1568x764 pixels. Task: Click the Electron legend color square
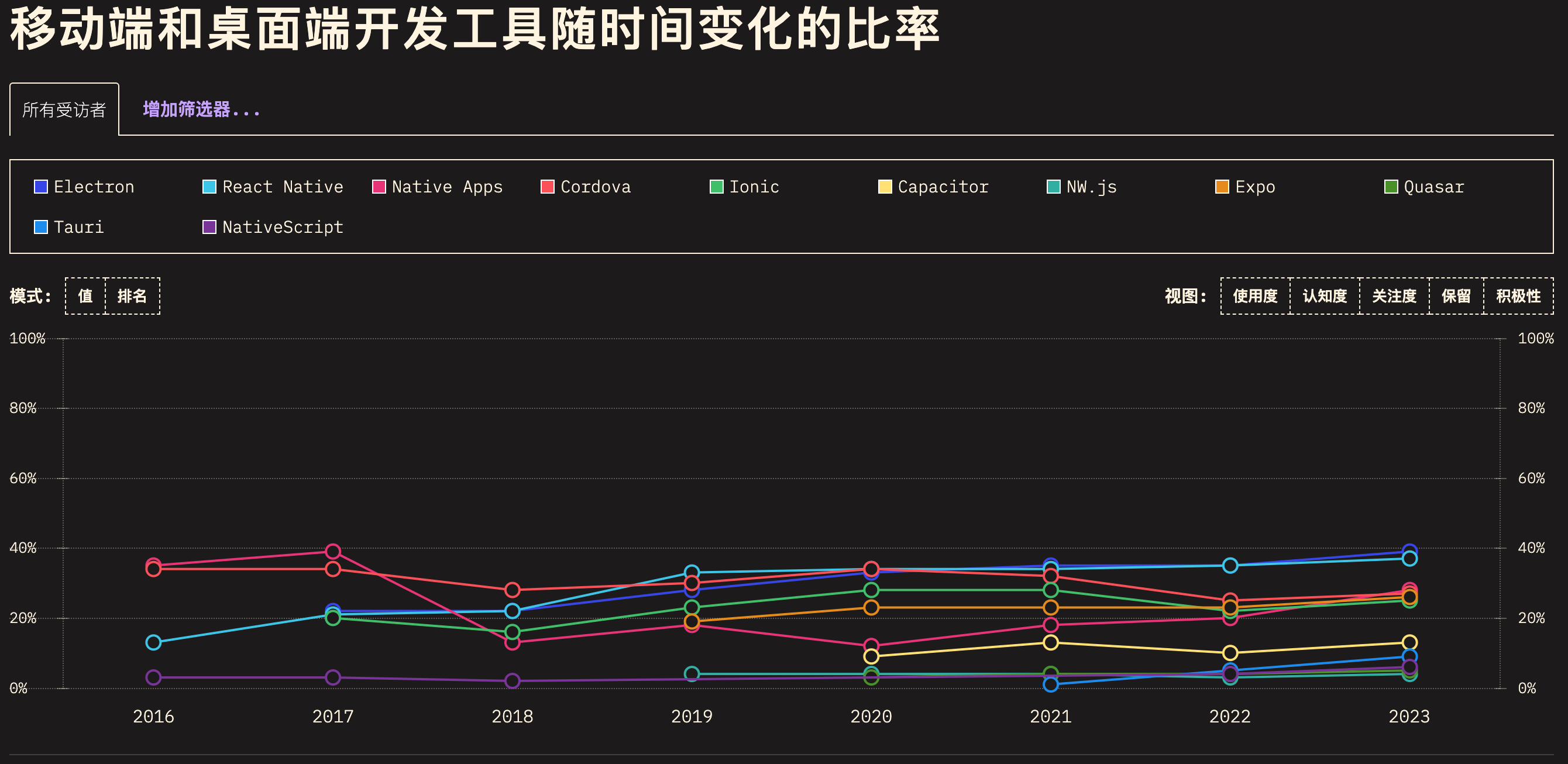41,187
